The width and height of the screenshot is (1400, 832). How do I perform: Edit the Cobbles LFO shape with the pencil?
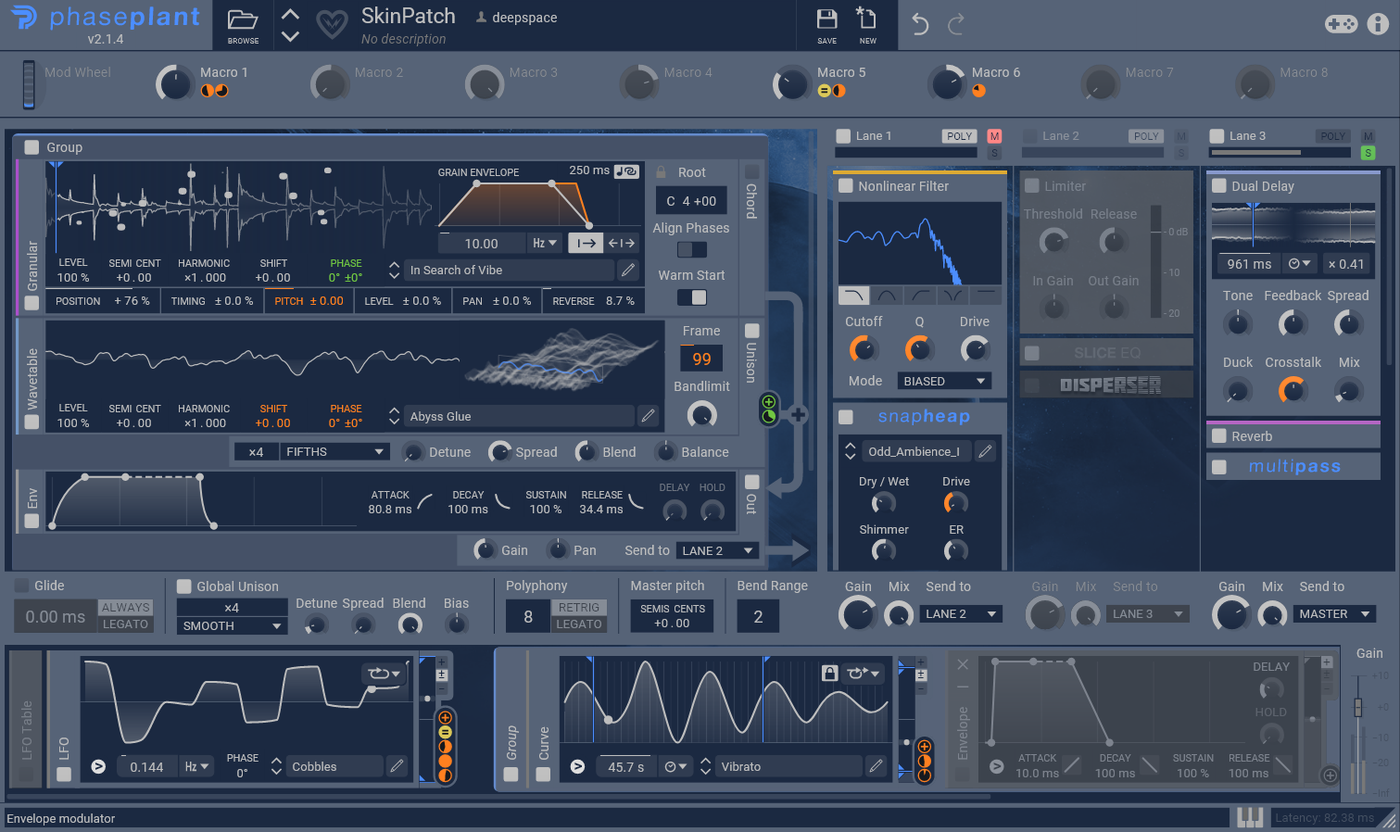pyautogui.click(x=397, y=767)
